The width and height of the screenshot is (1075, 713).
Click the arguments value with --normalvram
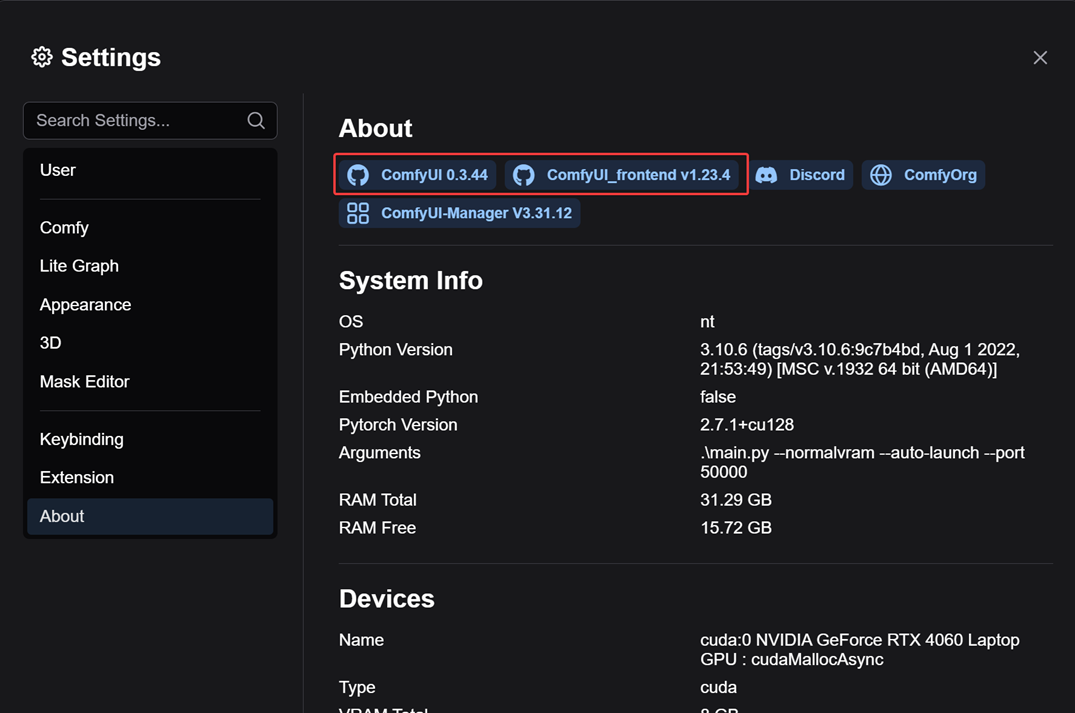click(x=862, y=462)
